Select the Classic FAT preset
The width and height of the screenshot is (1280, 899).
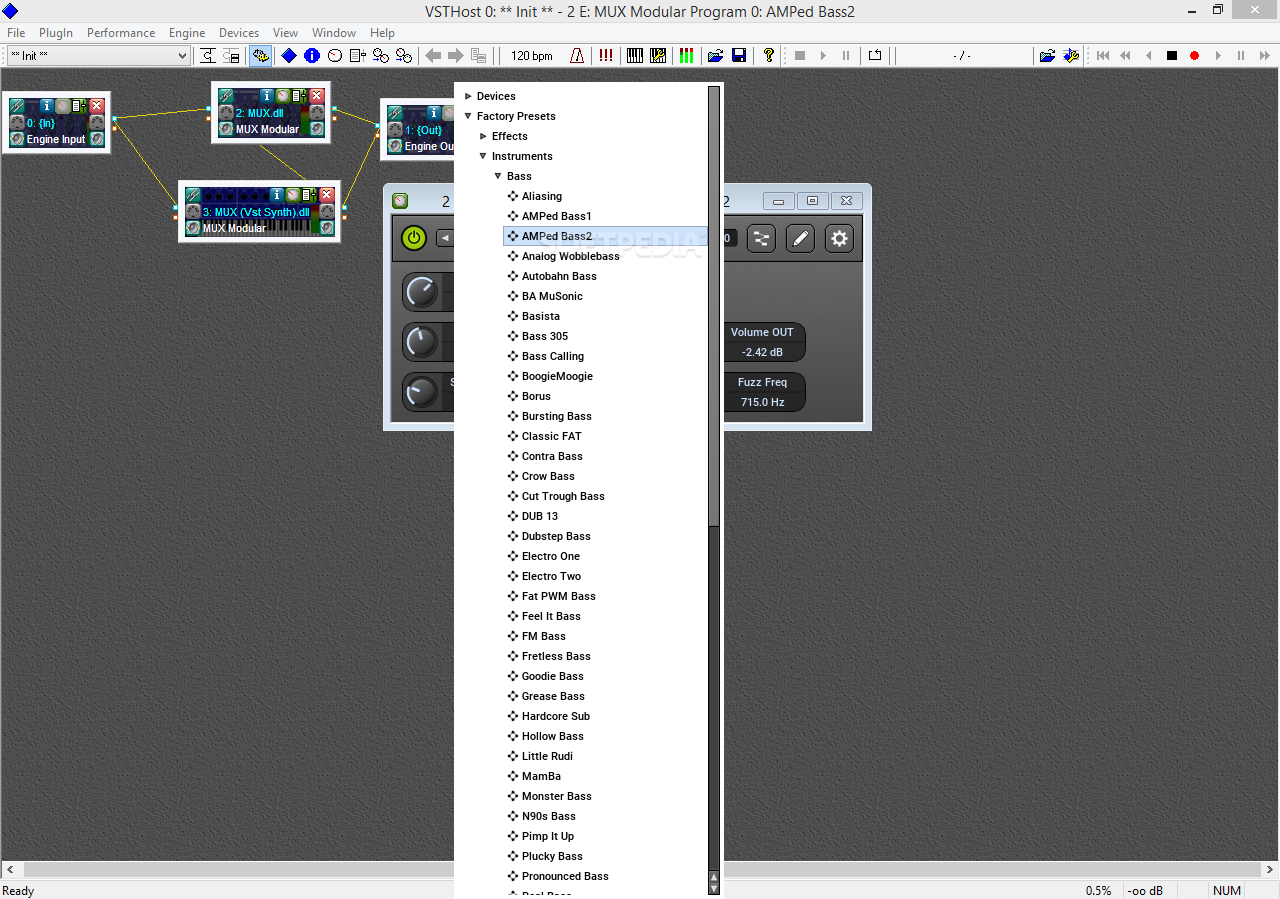(552, 436)
